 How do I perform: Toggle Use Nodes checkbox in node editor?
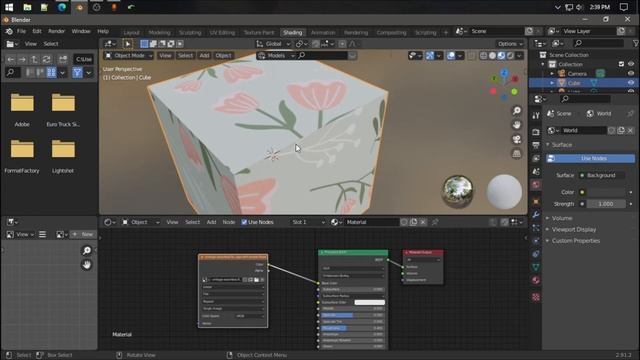tap(244, 222)
